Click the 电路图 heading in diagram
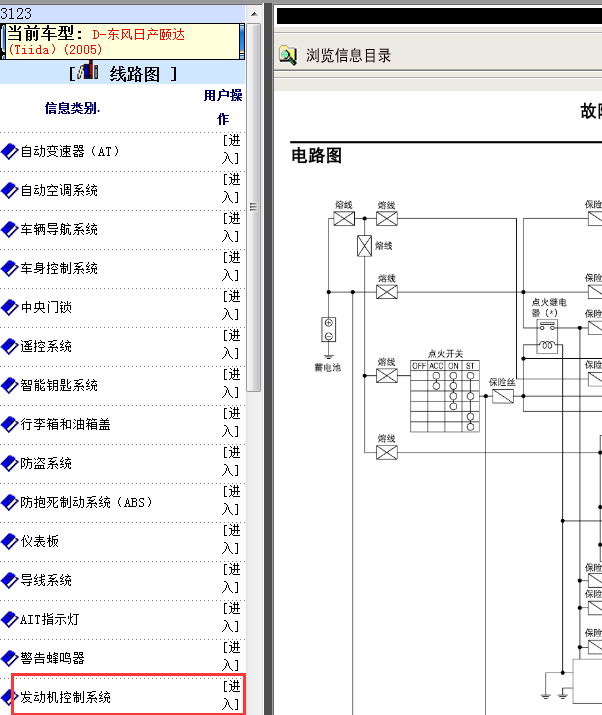 point(317,155)
